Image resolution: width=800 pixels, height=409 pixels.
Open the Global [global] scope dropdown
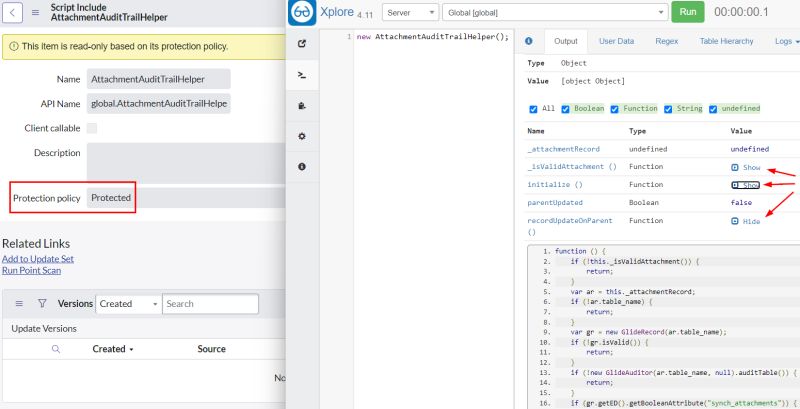click(555, 12)
